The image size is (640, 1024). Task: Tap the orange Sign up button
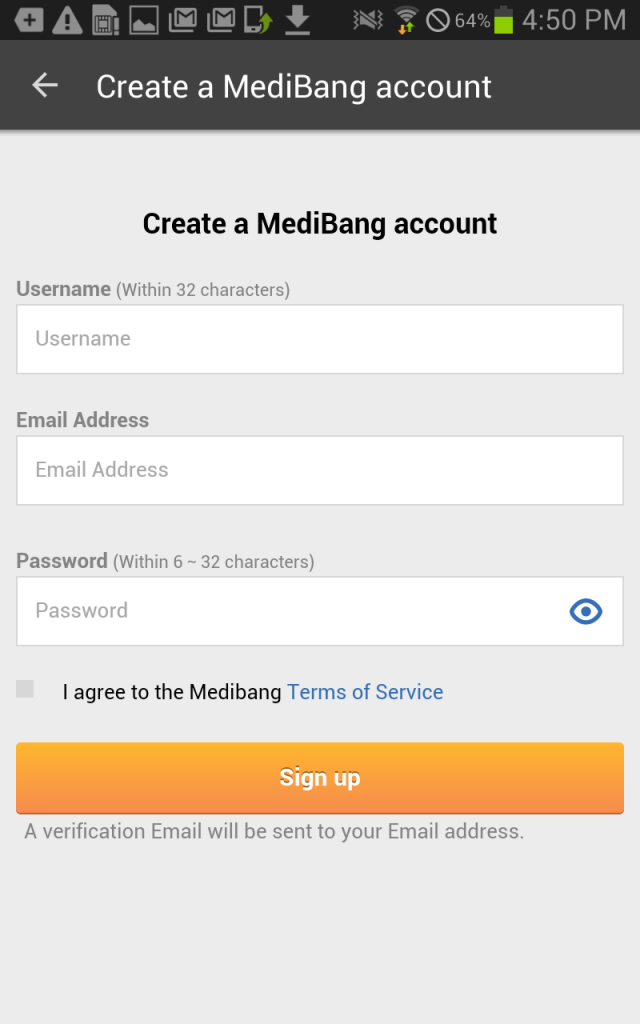point(320,778)
